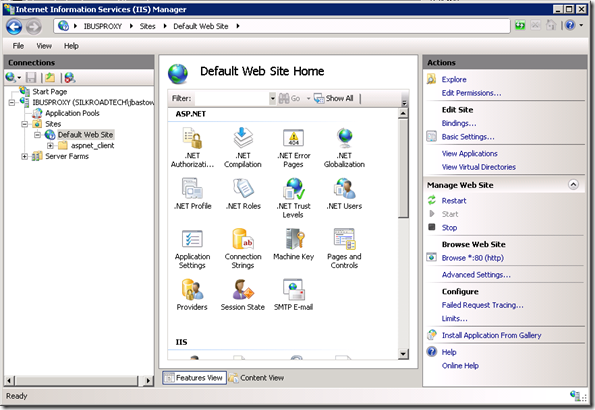Open .NET Globalization feature
595x410 pixels.
coord(344,148)
